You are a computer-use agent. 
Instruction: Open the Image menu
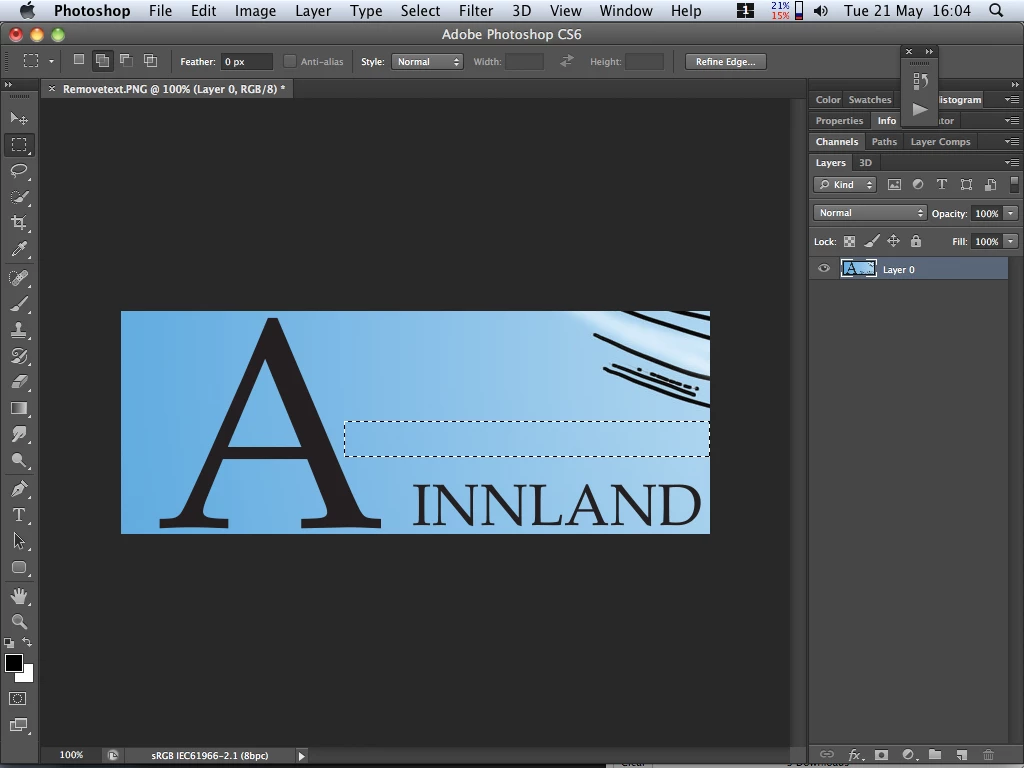(x=255, y=10)
